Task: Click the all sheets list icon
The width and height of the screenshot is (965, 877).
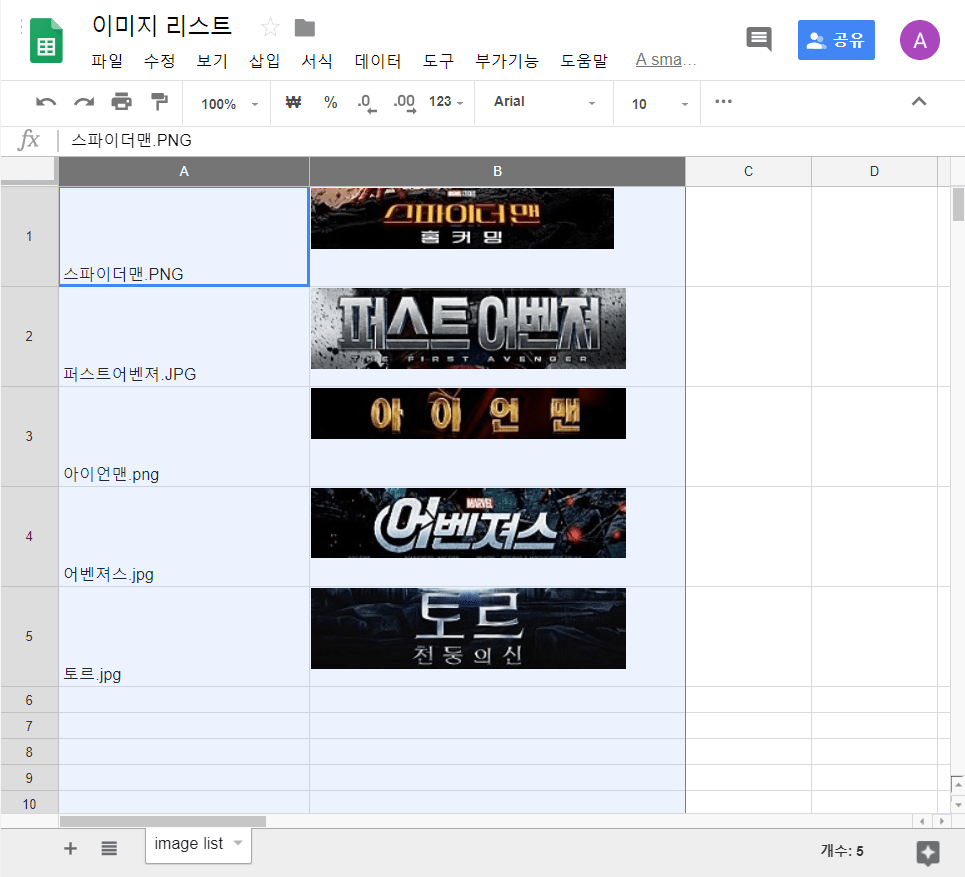Action: point(109,848)
